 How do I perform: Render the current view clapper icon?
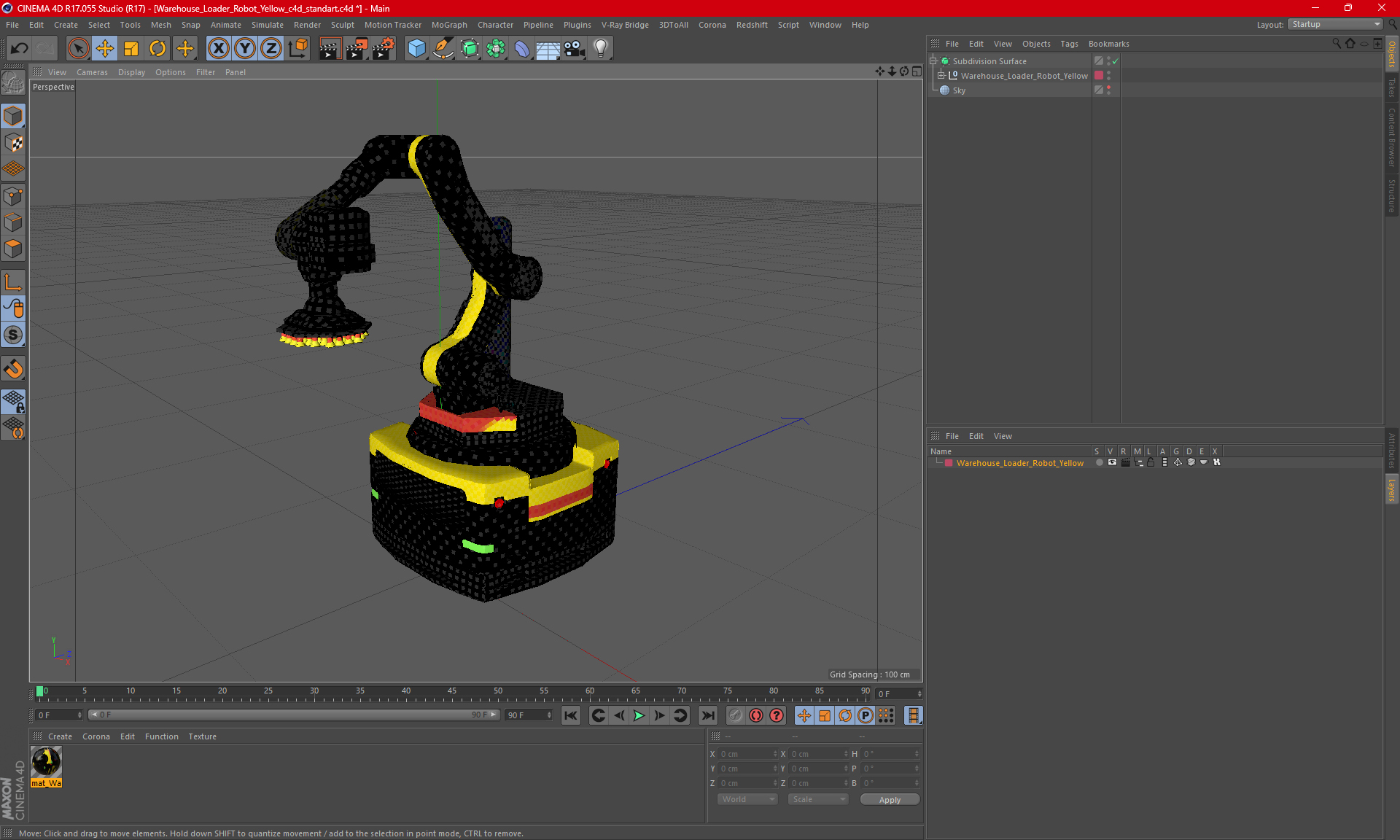330,49
